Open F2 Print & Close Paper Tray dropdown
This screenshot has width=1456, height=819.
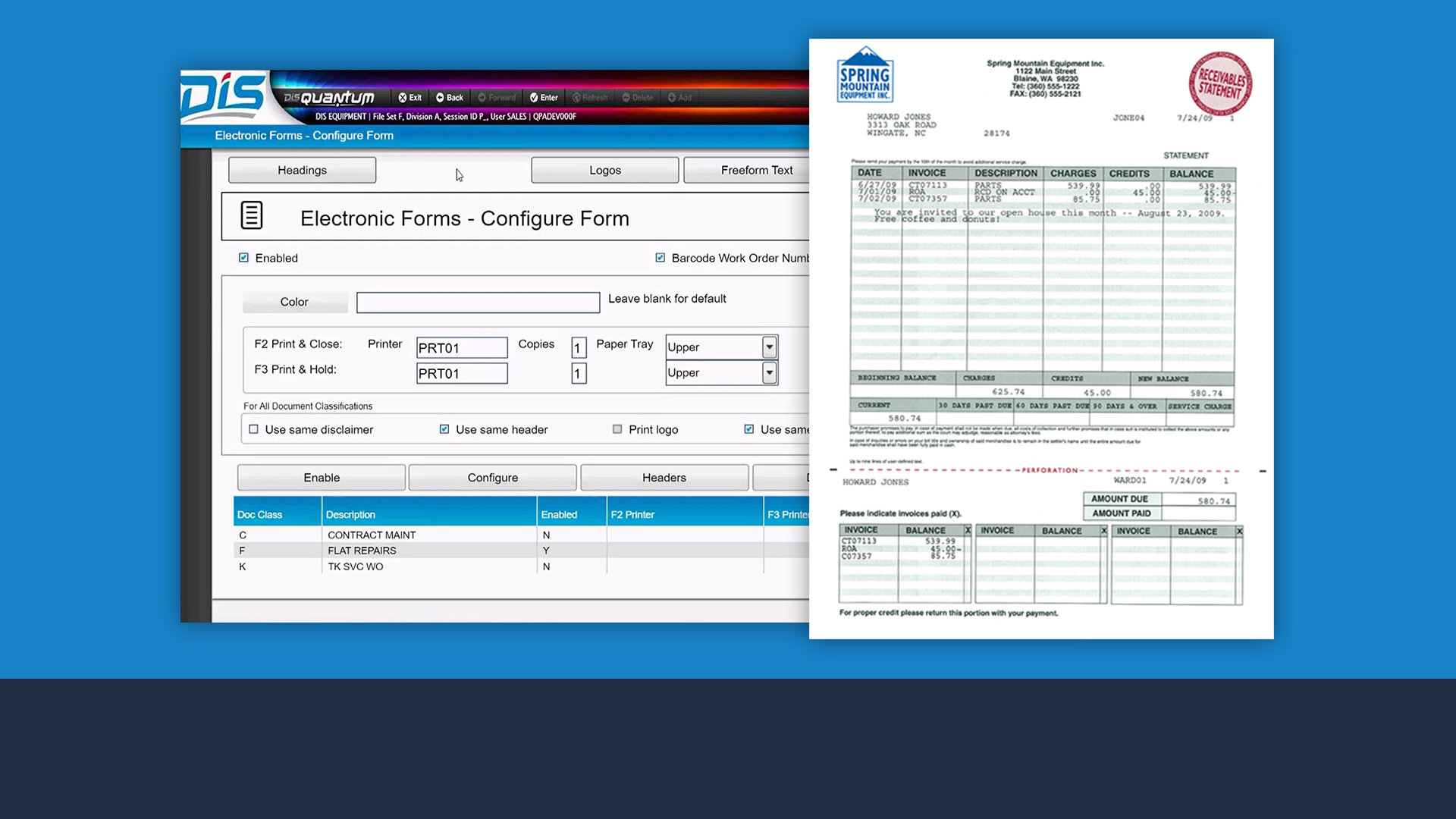point(769,347)
